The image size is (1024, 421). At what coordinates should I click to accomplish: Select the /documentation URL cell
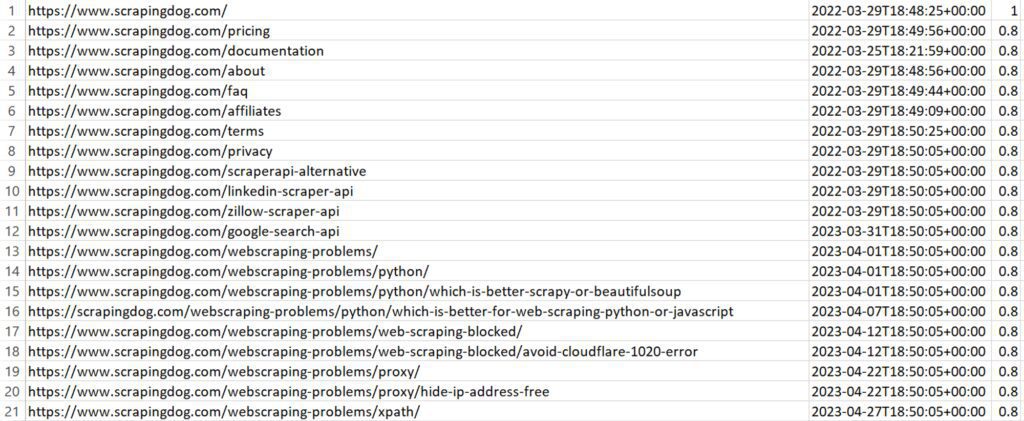tap(176, 51)
